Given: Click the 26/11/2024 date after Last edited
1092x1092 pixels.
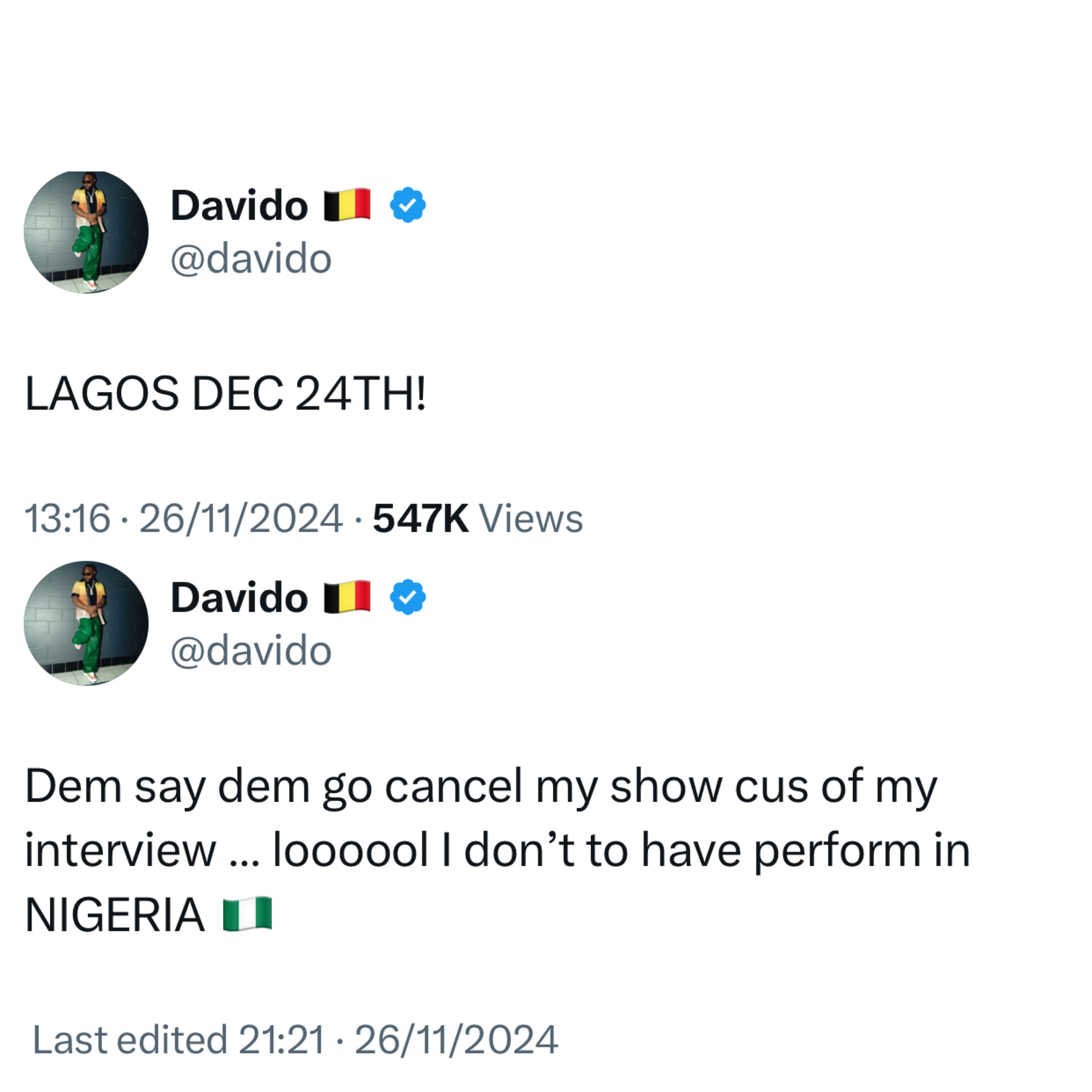Looking at the screenshot, I should click(x=456, y=1039).
